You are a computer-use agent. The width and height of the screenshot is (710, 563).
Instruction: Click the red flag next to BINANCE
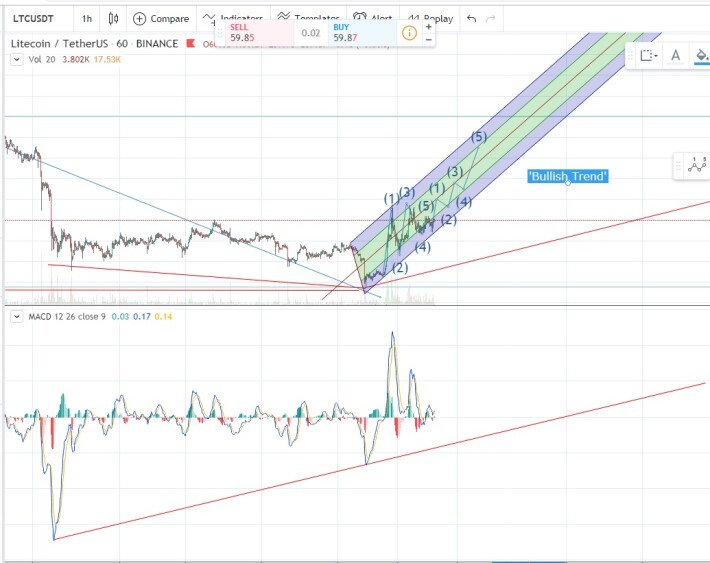[191, 43]
